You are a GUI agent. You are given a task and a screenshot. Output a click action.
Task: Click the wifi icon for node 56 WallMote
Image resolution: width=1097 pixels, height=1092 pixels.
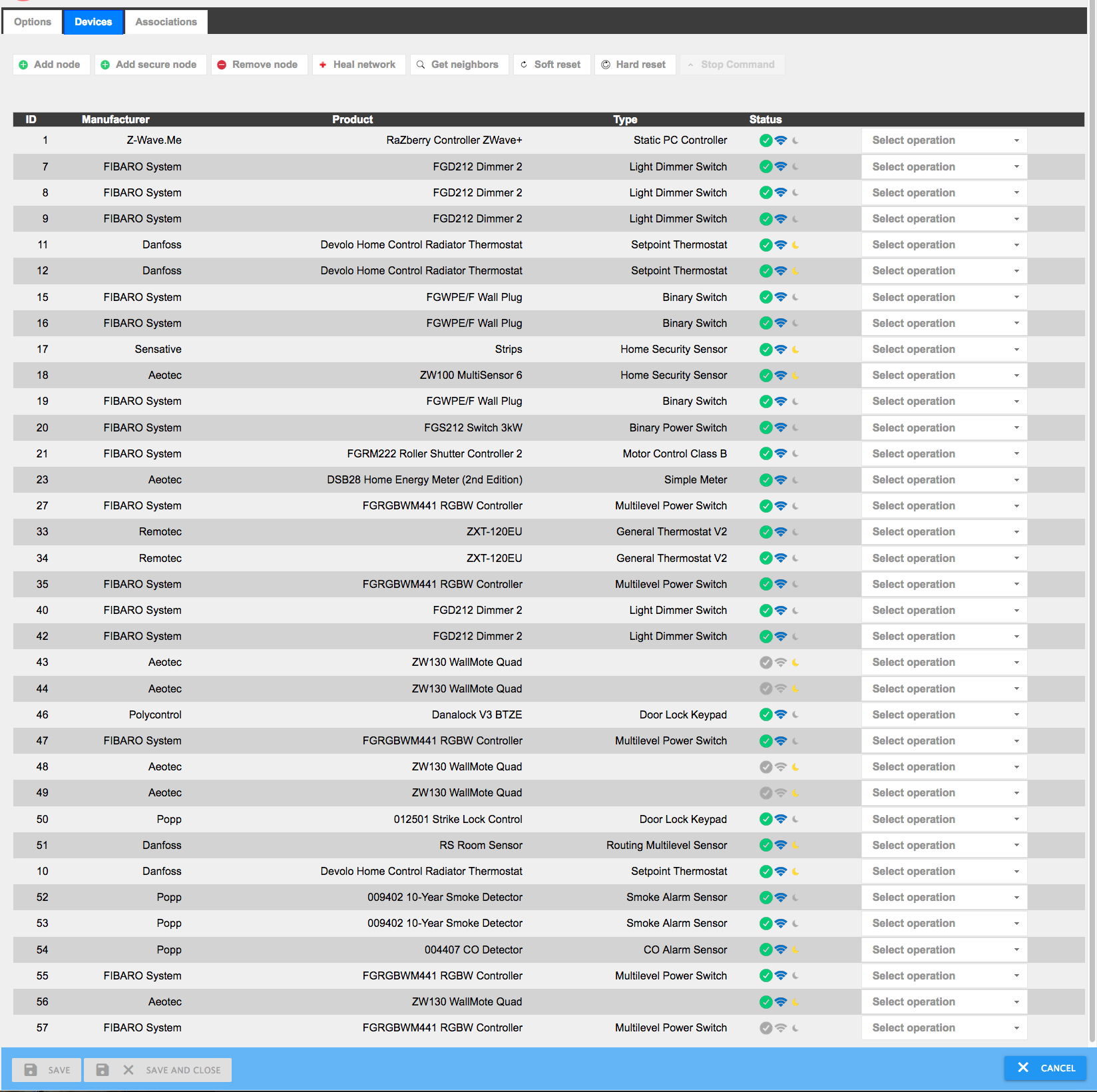tap(781, 1001)
